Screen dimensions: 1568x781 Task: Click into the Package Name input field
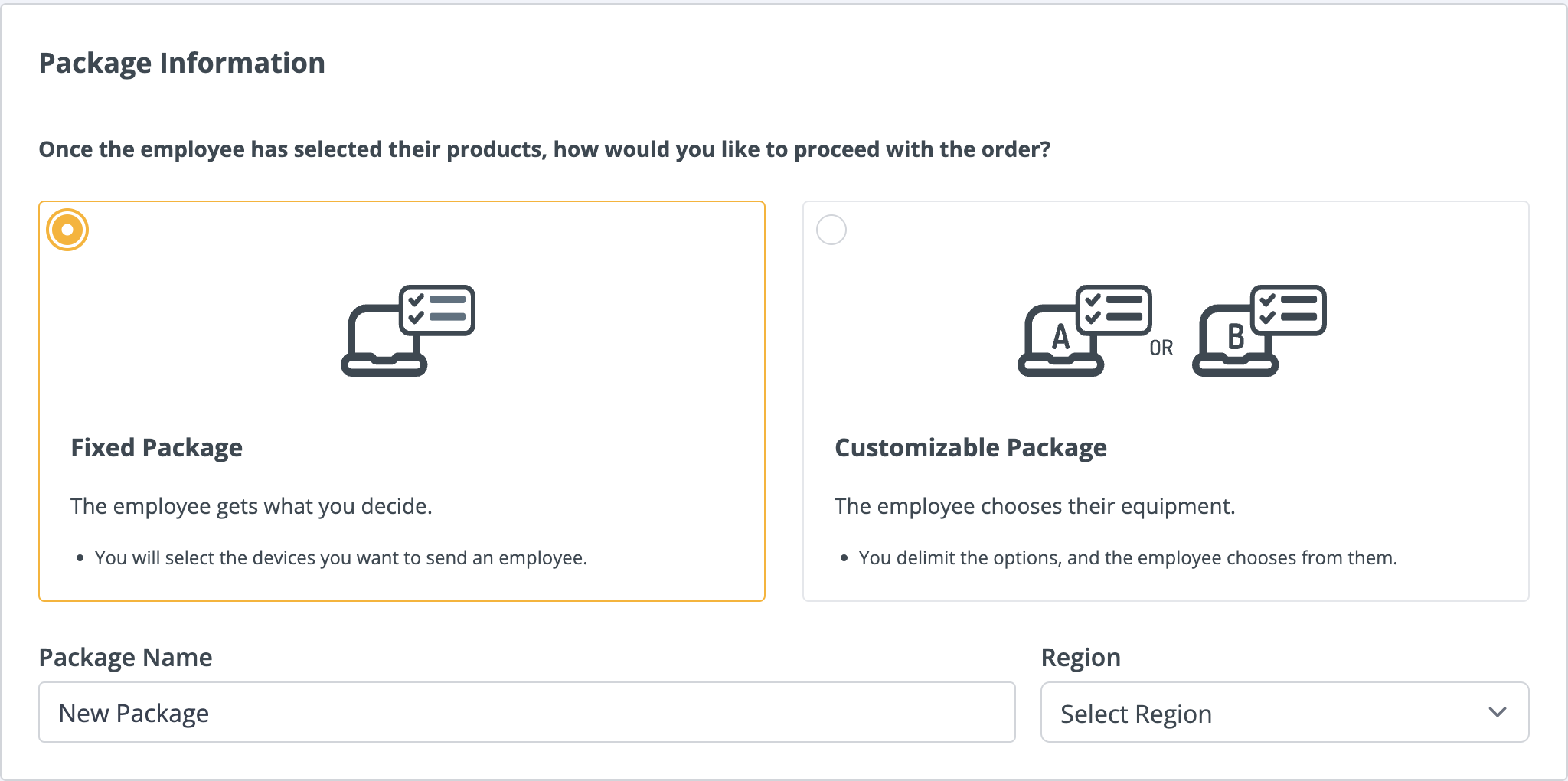click(x=527, y=713)
